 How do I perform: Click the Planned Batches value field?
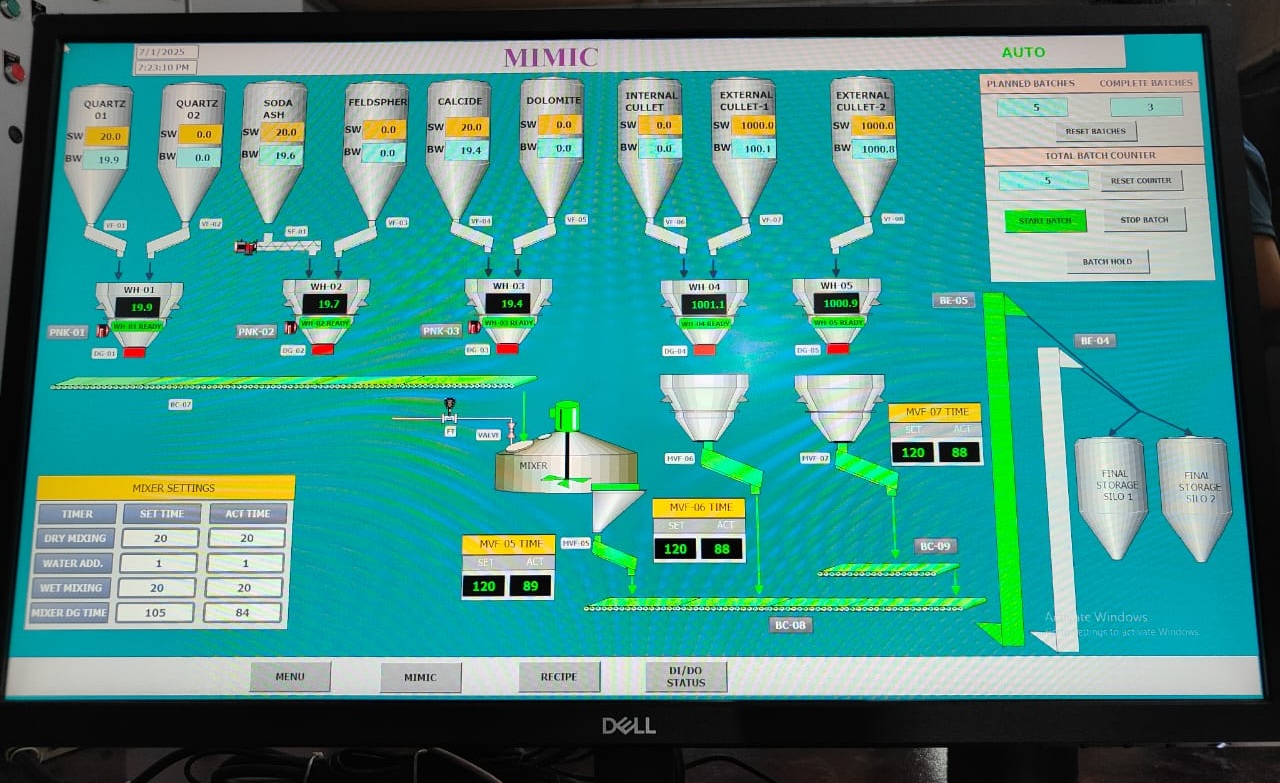click(x=1032, y=107)
